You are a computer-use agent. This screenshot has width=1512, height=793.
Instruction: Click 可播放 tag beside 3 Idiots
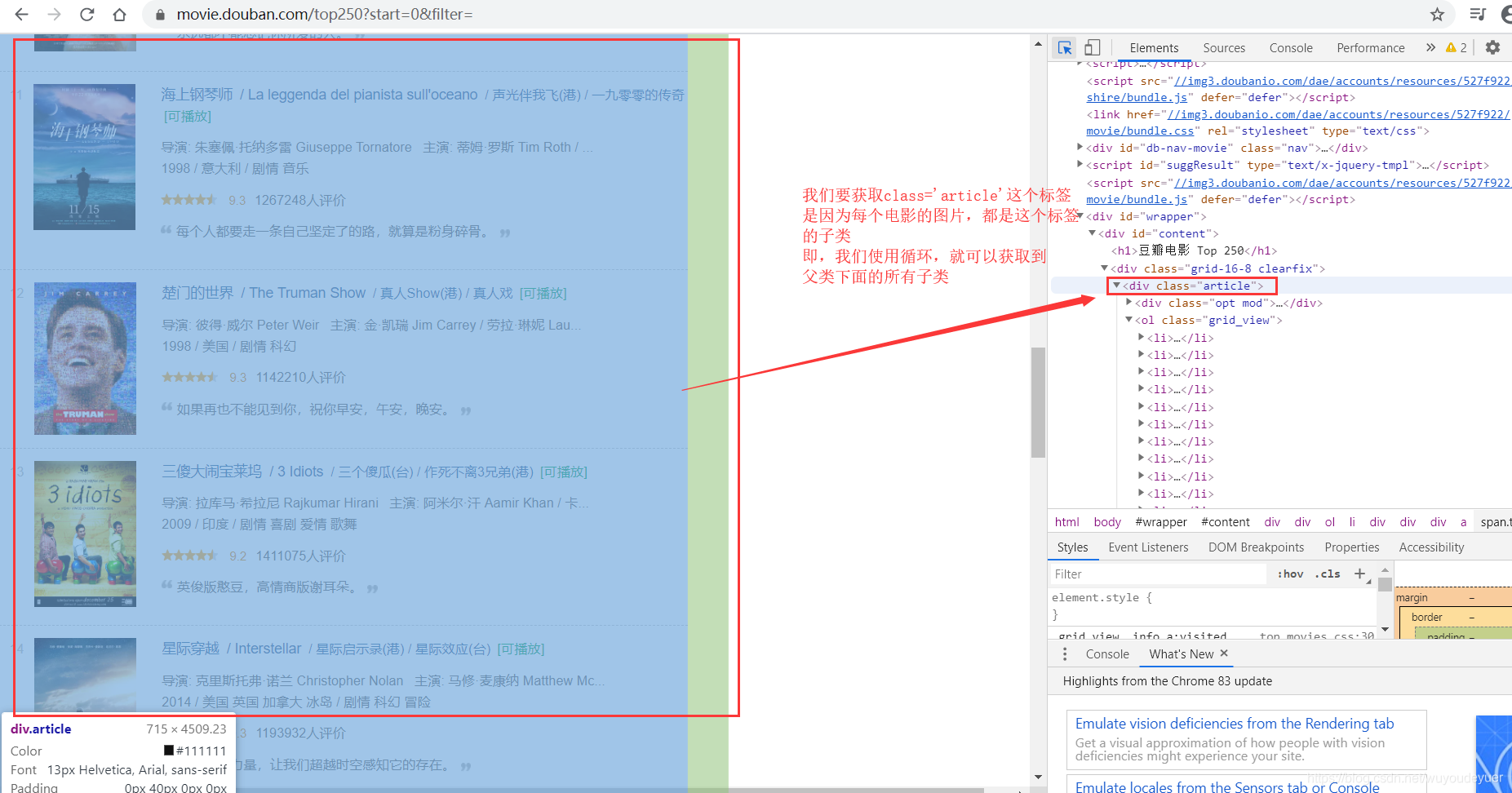pos(564,472)
